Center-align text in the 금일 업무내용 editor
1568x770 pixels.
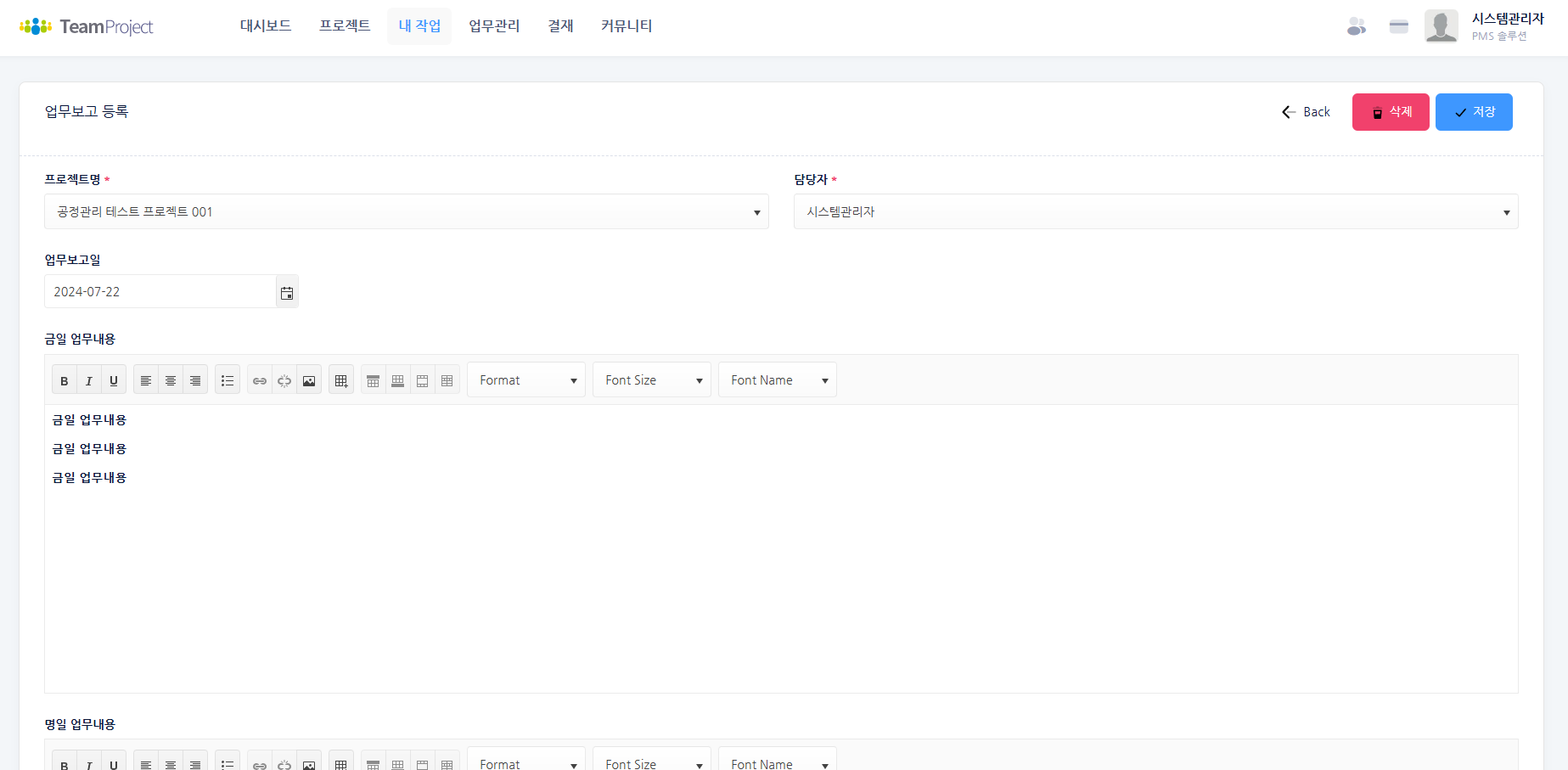171,380
